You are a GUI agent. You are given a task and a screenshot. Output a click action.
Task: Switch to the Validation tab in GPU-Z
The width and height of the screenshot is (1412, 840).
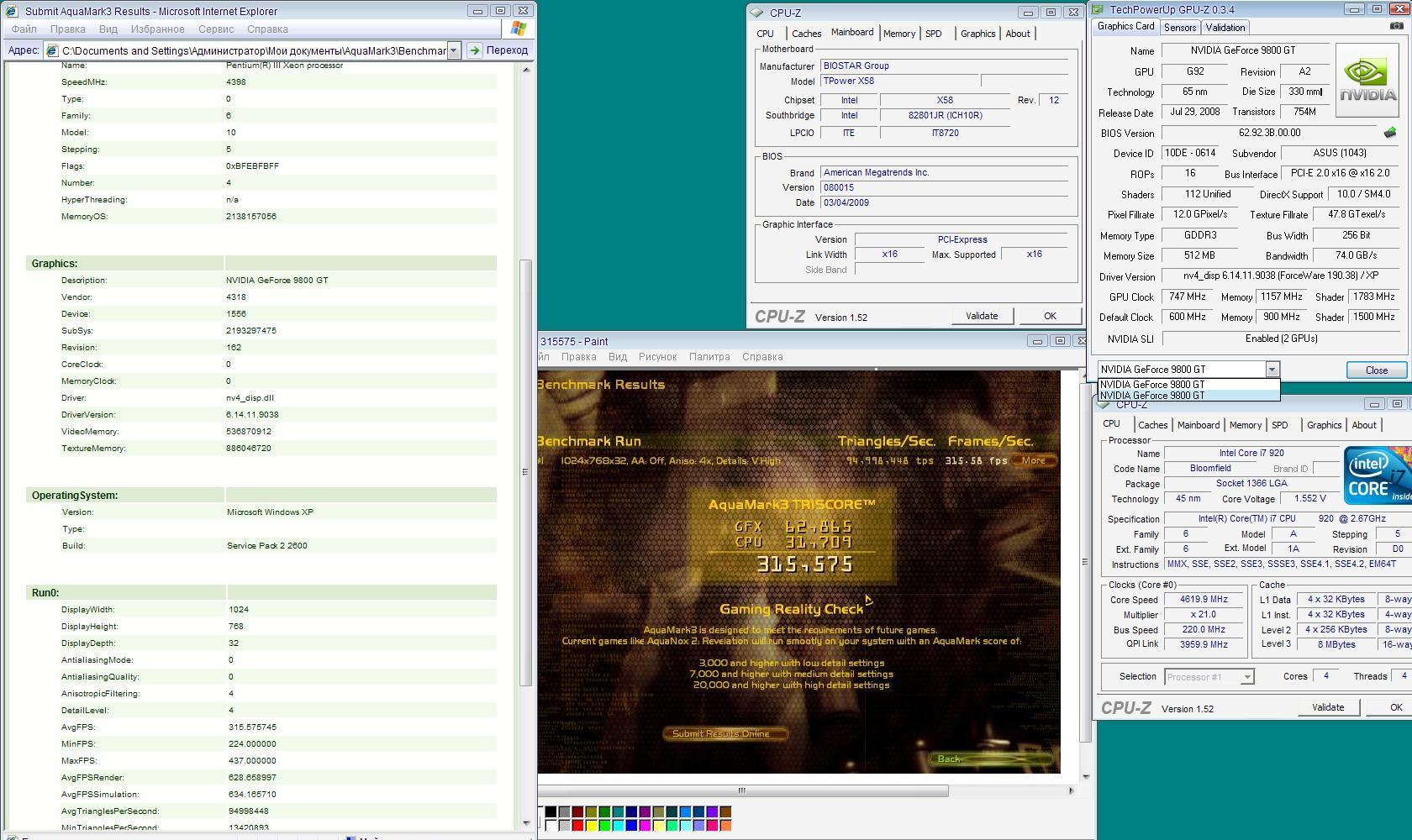pos(1225,28)
